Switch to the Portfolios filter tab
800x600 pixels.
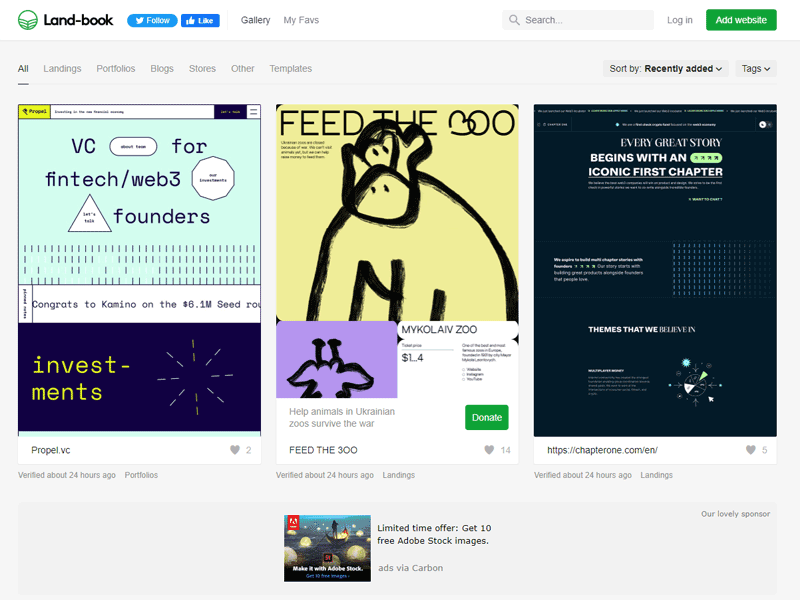tap(116, 68)
